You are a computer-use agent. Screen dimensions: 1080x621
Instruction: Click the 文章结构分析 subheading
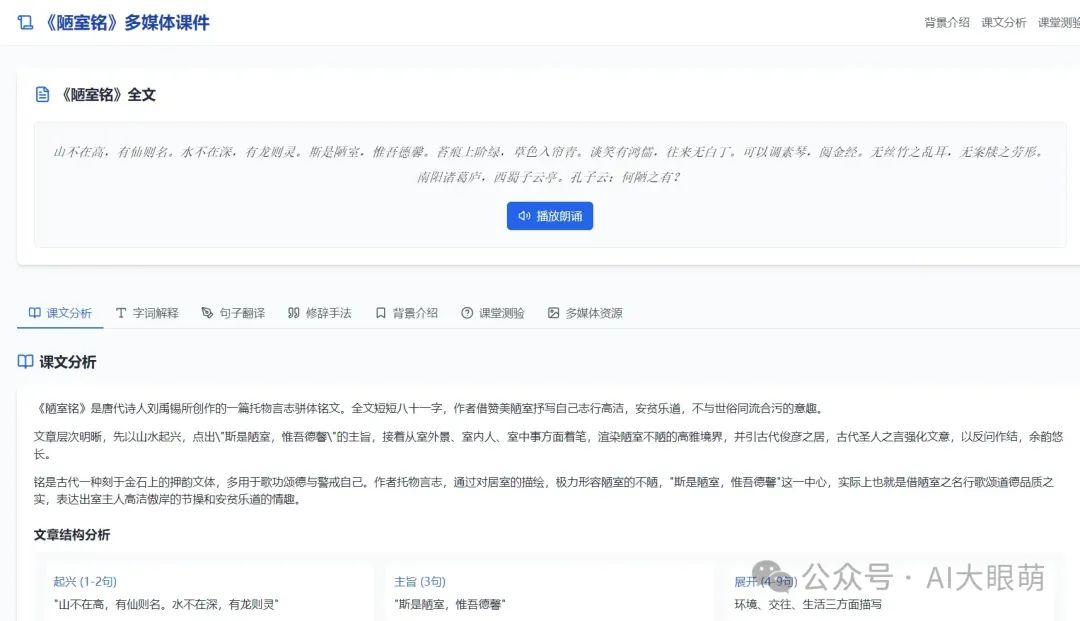72,535
